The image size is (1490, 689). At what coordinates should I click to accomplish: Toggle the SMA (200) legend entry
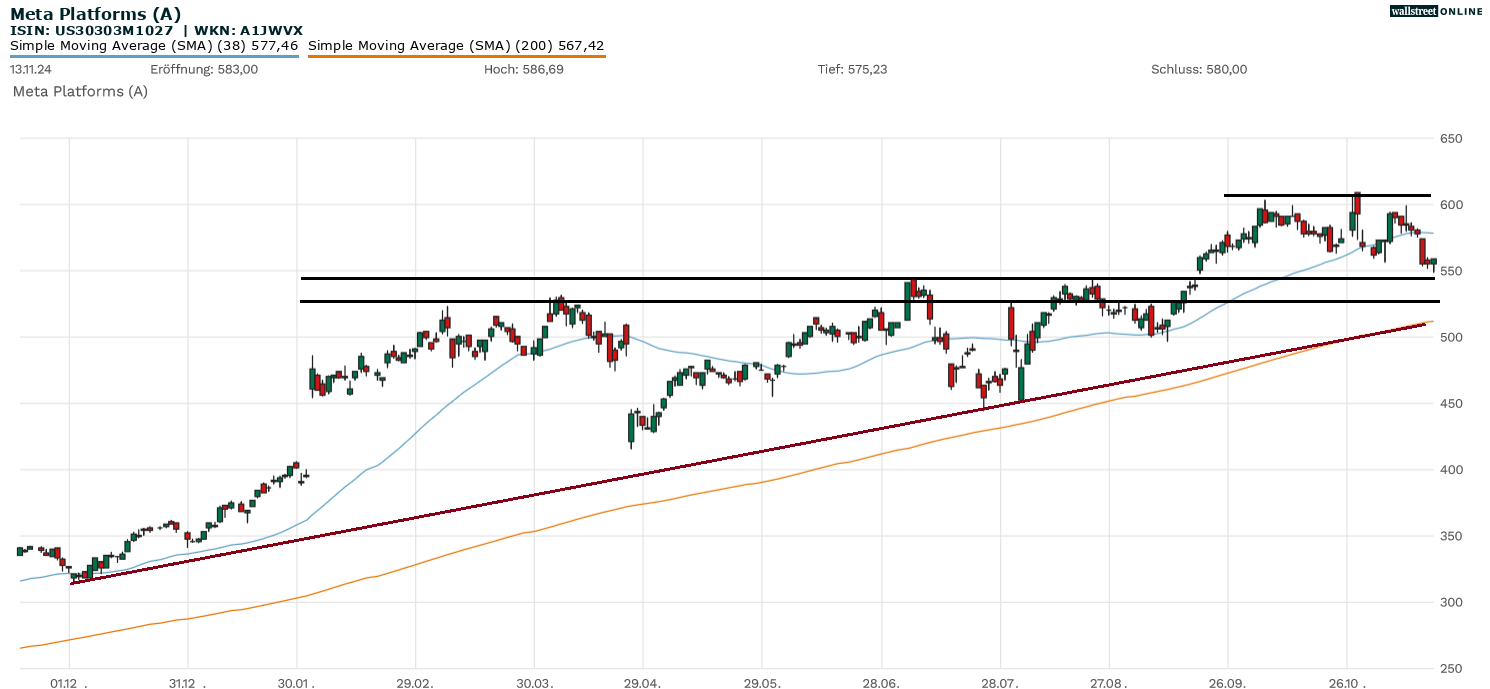pos(456,46)
